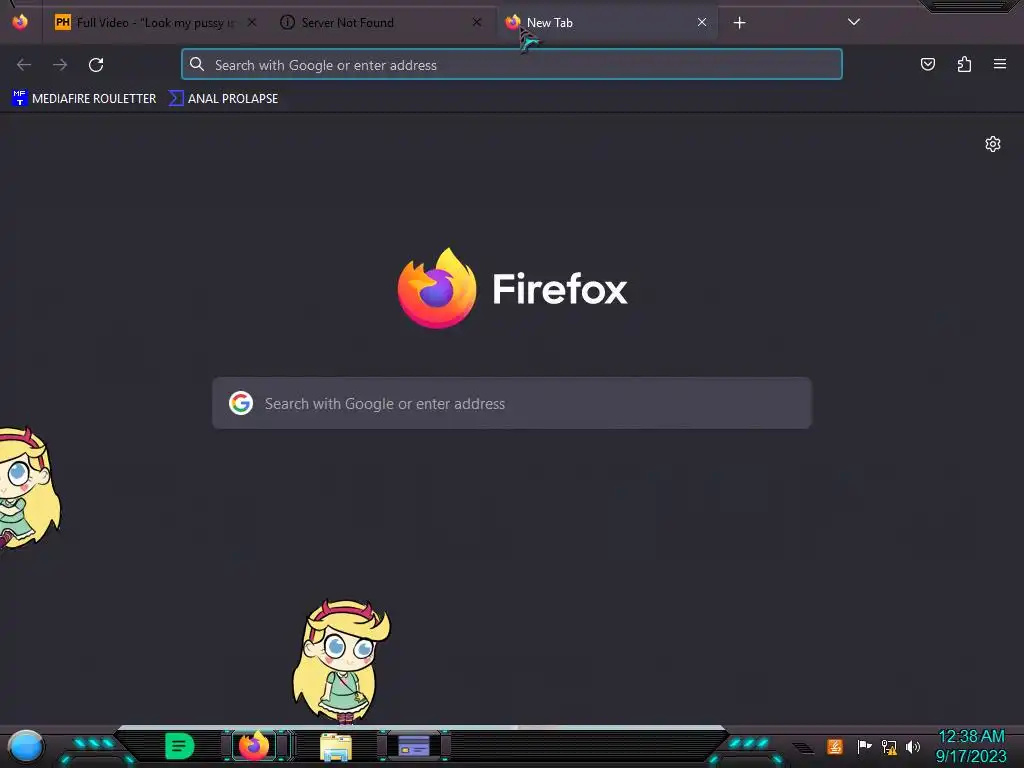Click the Google logo in the page search box

(x=241, y=403)
